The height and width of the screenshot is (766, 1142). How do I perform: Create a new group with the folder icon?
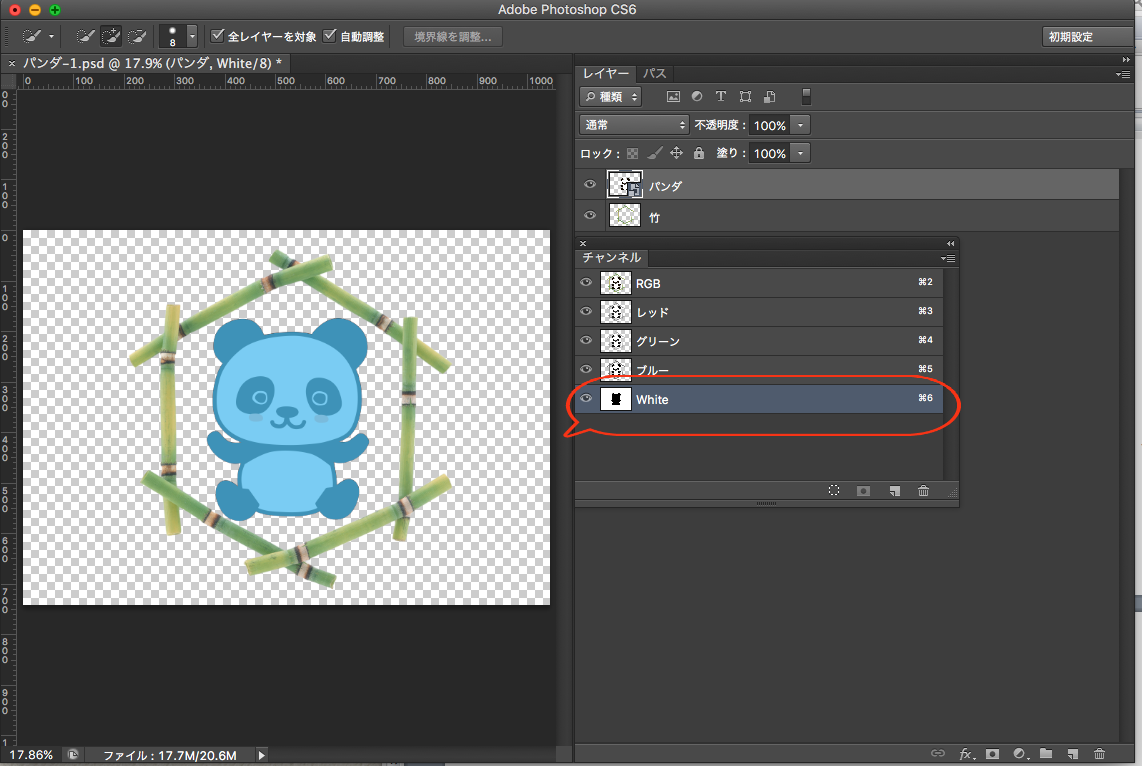(x=1046, y=753)
